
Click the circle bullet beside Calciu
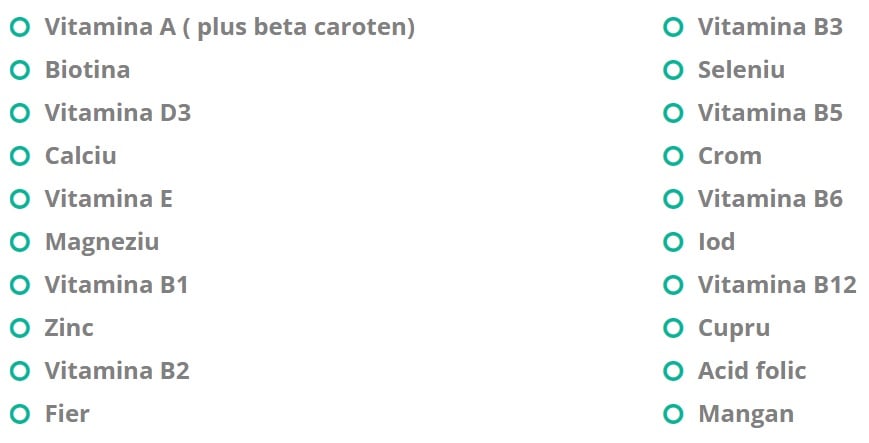click(x=20, y=156)
